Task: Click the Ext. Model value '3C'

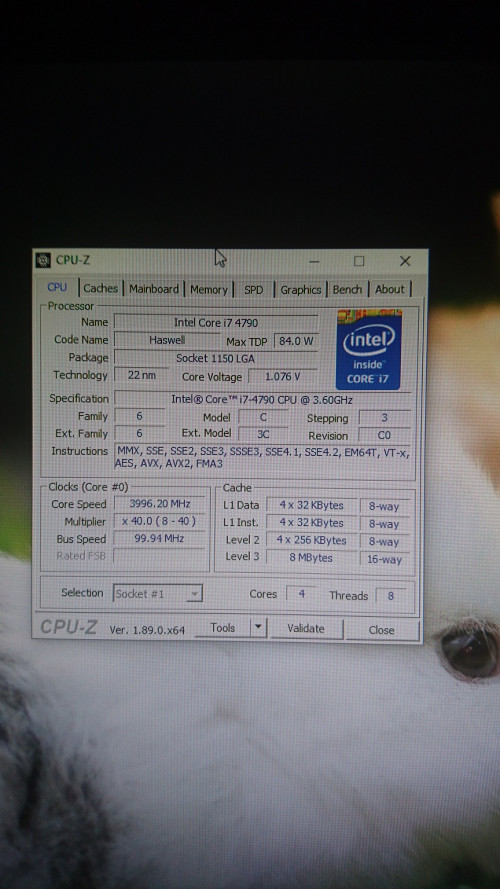Action: coord(263,434)
